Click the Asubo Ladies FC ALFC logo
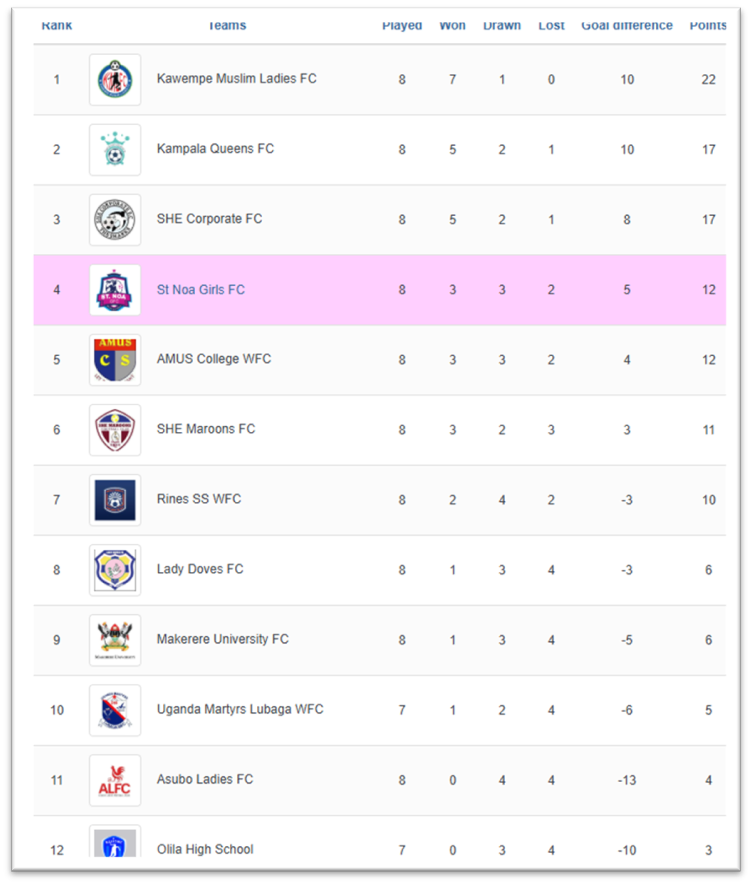 coord(115,780)
